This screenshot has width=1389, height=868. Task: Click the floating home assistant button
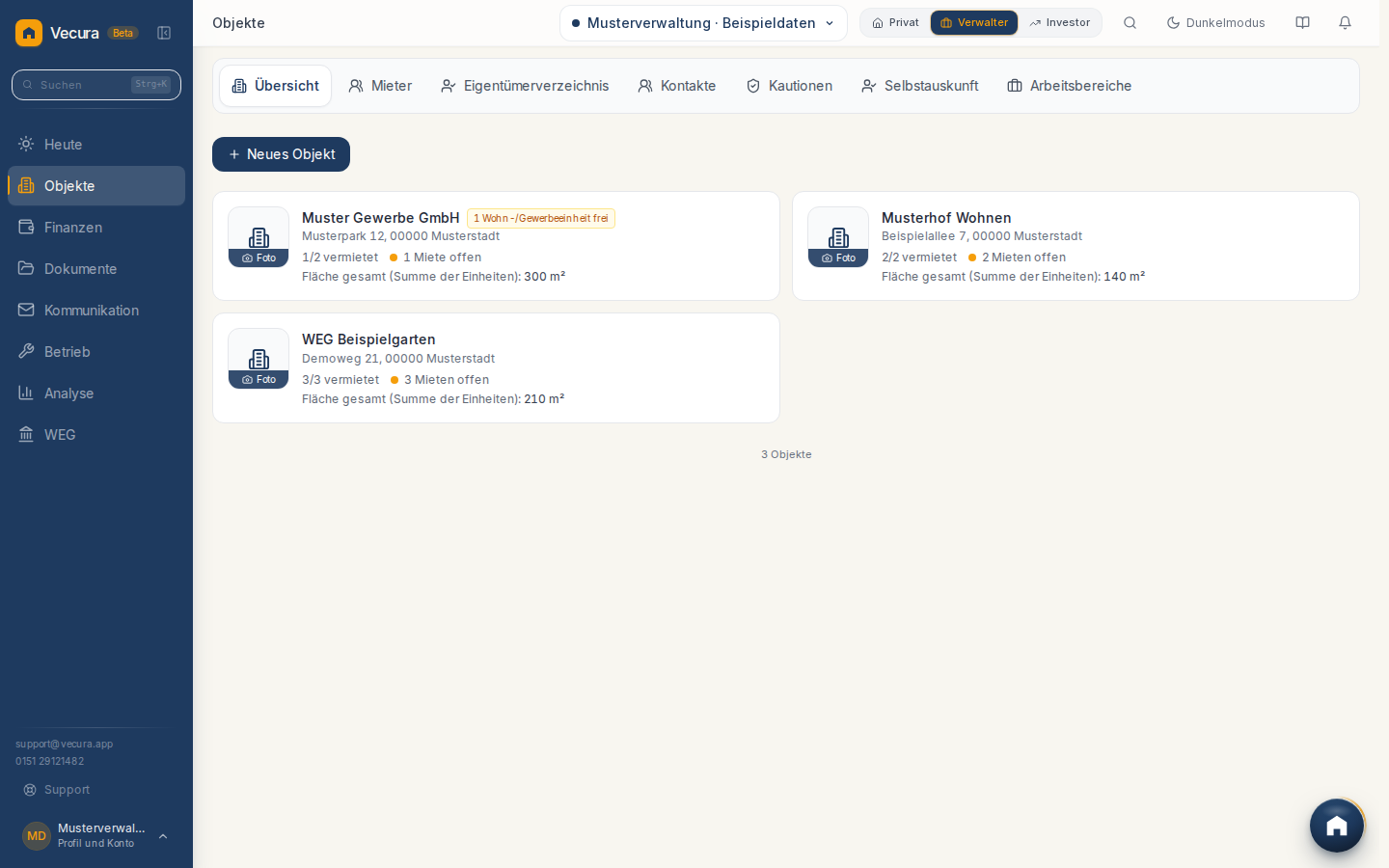click(1336, 826)
